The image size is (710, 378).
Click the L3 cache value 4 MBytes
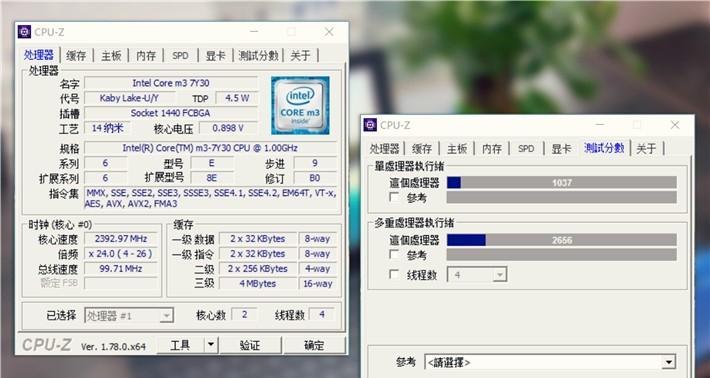(258, 283)
